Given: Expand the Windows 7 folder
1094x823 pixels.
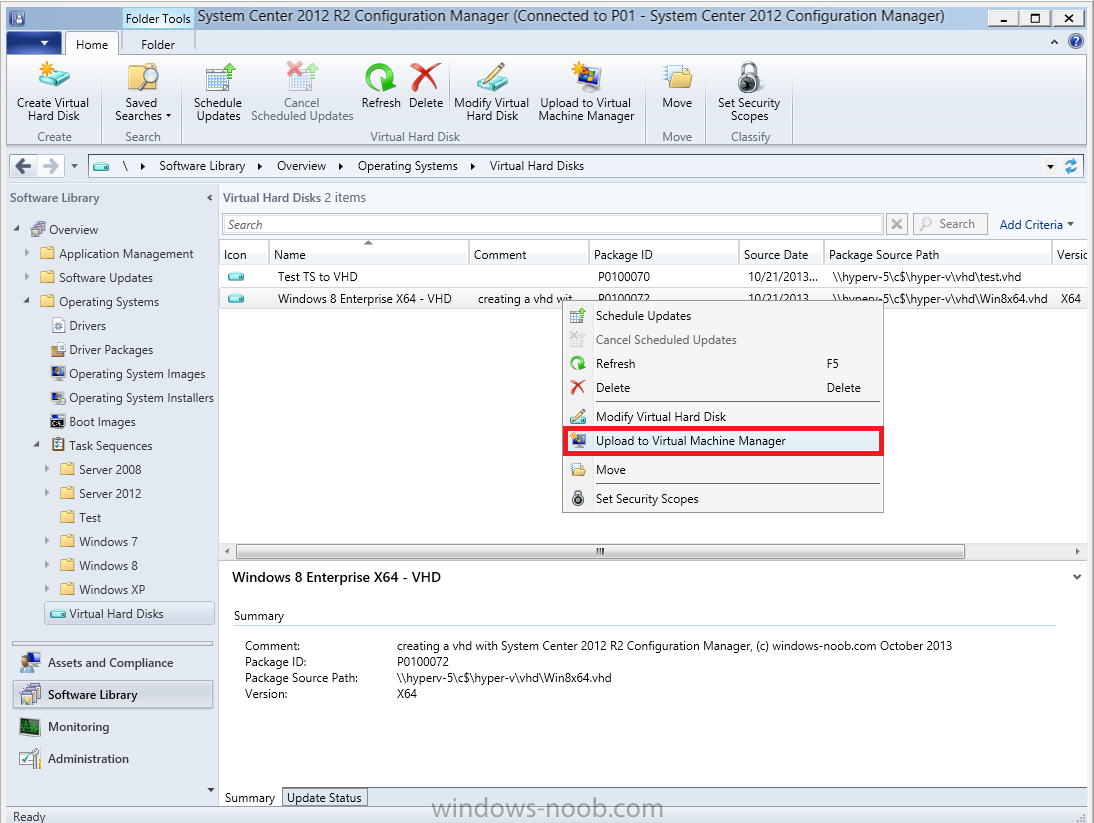Looking at the screenshot, I should point(47,541).
